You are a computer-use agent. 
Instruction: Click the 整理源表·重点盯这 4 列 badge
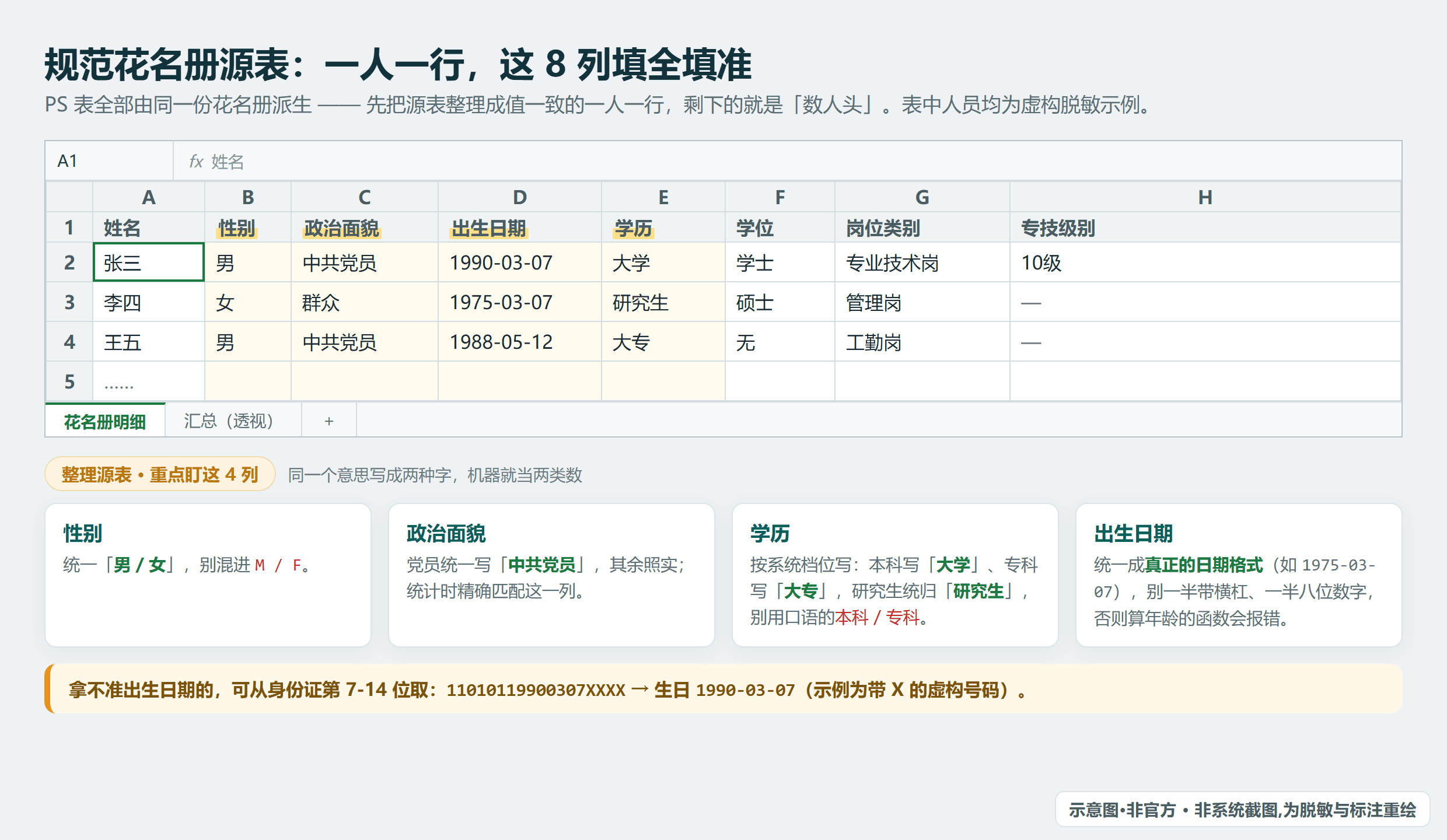click(x=160, y=474)
